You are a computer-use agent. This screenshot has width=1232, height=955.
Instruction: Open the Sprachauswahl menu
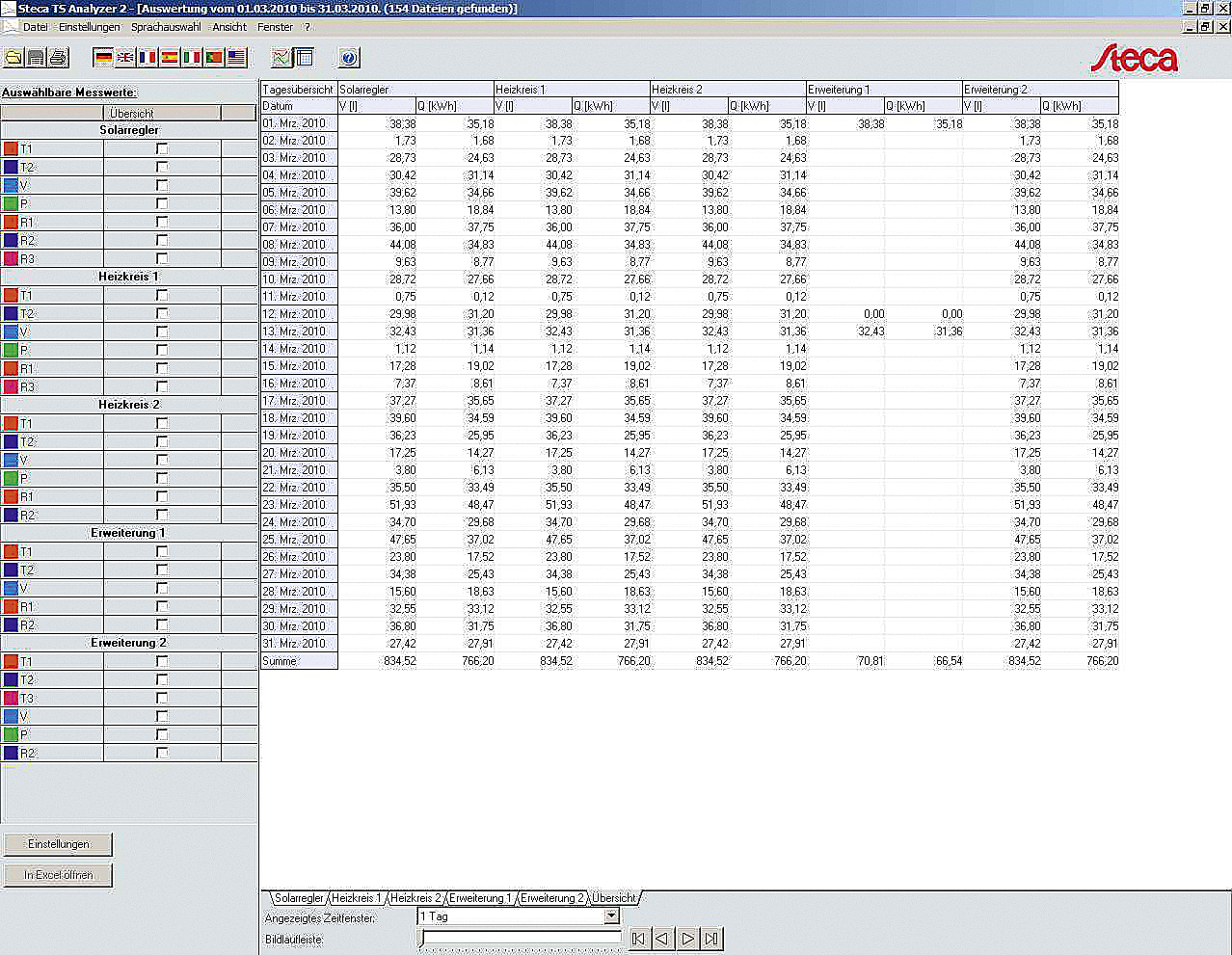pos(166,27)
